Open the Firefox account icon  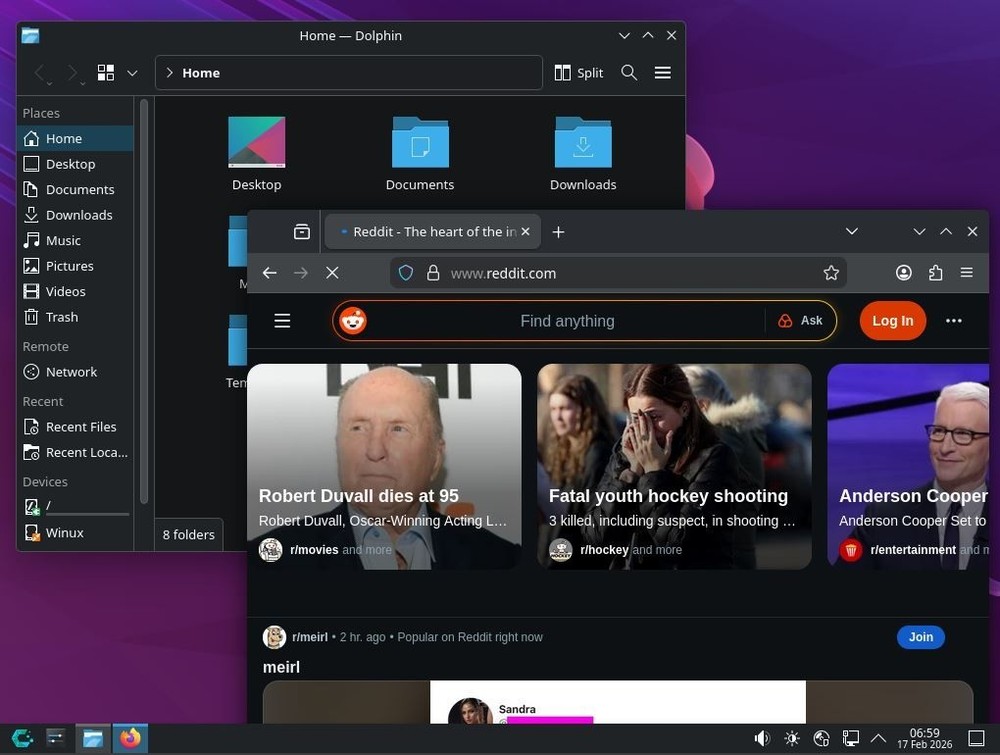(x=903, y=272)
